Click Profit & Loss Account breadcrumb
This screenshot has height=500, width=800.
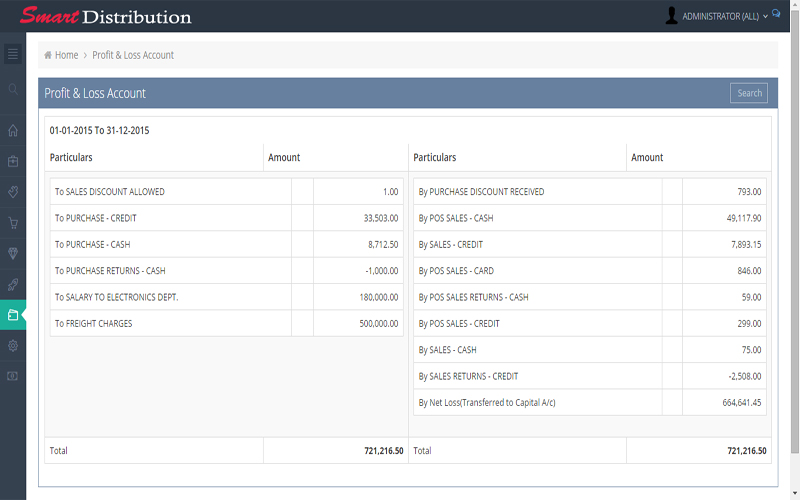133,55
